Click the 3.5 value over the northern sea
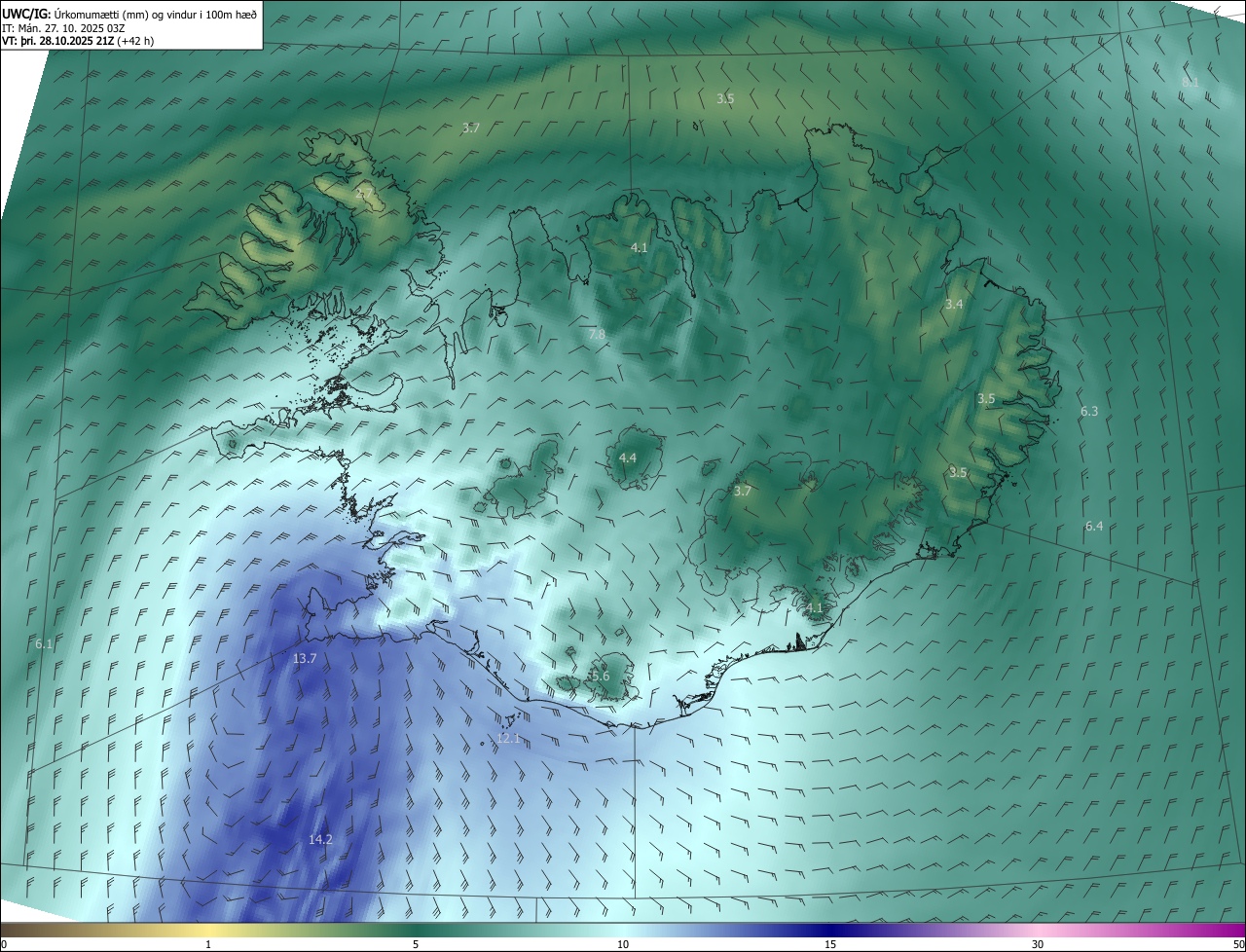Screen dimensions: 1246x952 coord(725,98)
